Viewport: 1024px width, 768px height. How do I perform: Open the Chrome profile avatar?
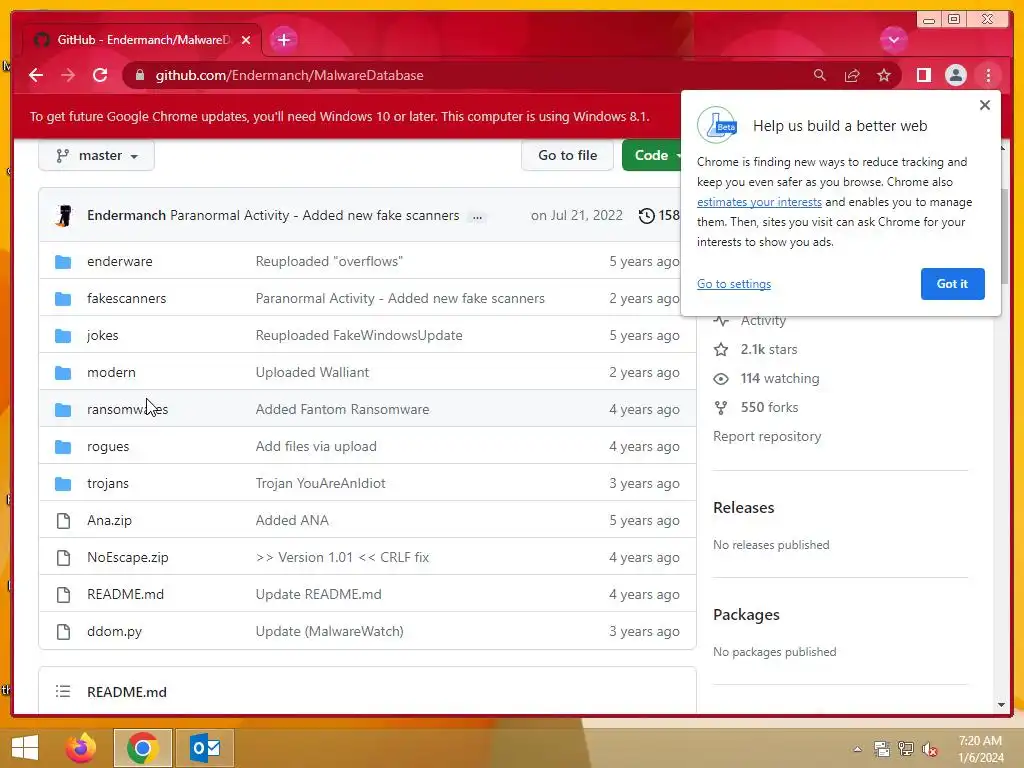[955, 75]
